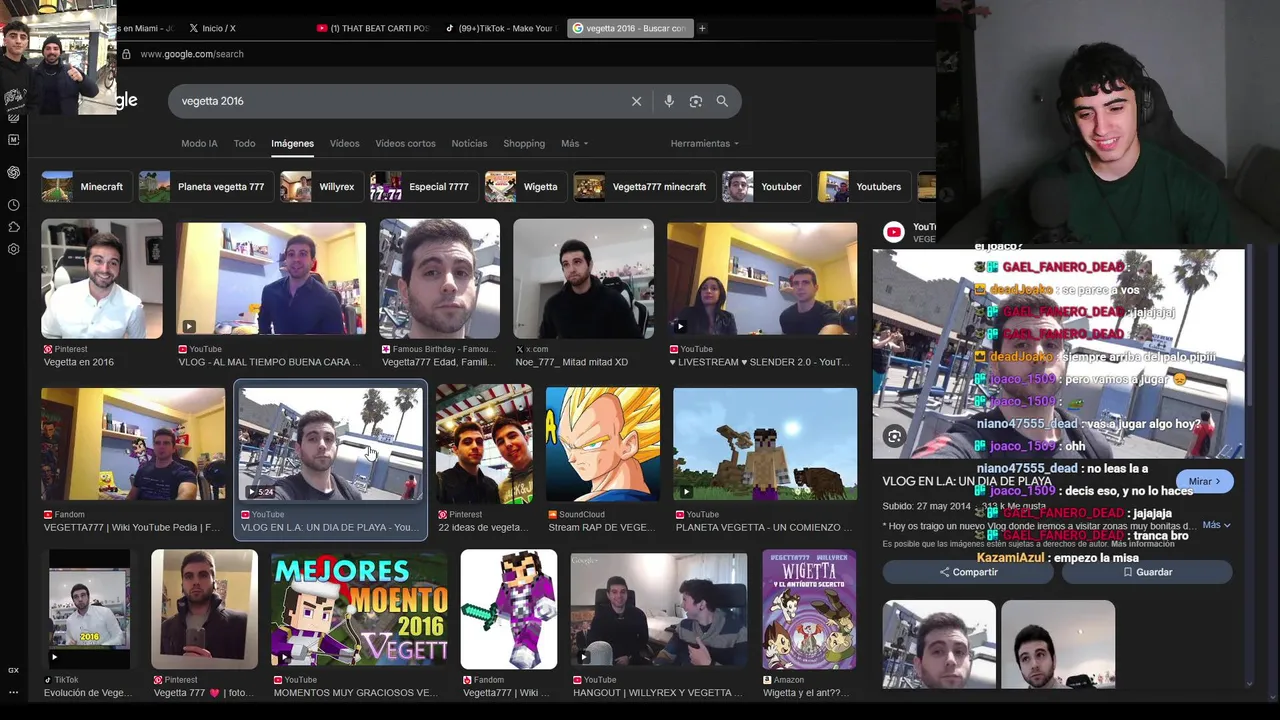Click the lock icon in address bar

[x=126, y=54]
